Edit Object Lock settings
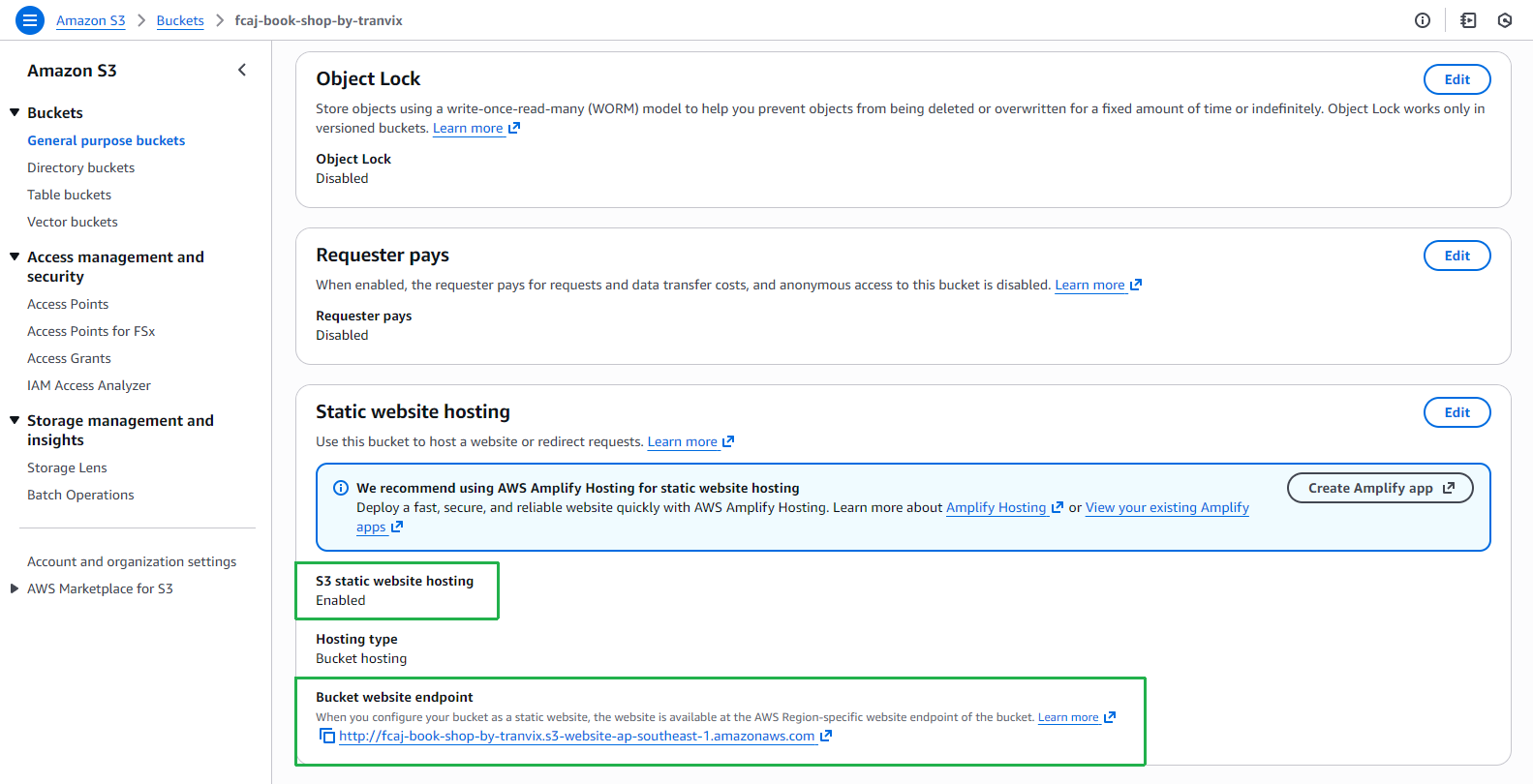This screenshot has width=1533, height=784. click(1456, 79)
